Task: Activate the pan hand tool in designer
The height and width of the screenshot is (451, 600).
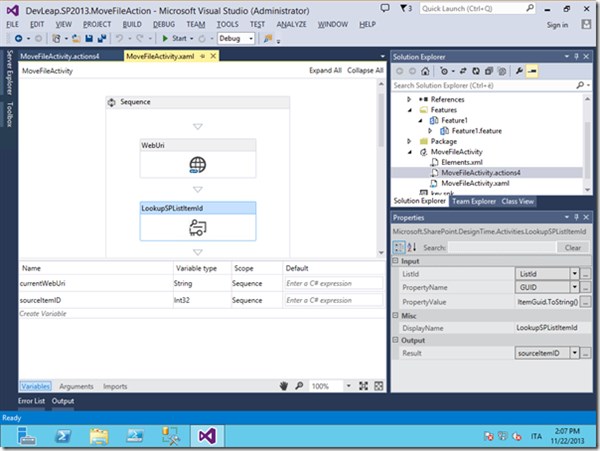Action: pyautogui.click(x=284, y=386)
